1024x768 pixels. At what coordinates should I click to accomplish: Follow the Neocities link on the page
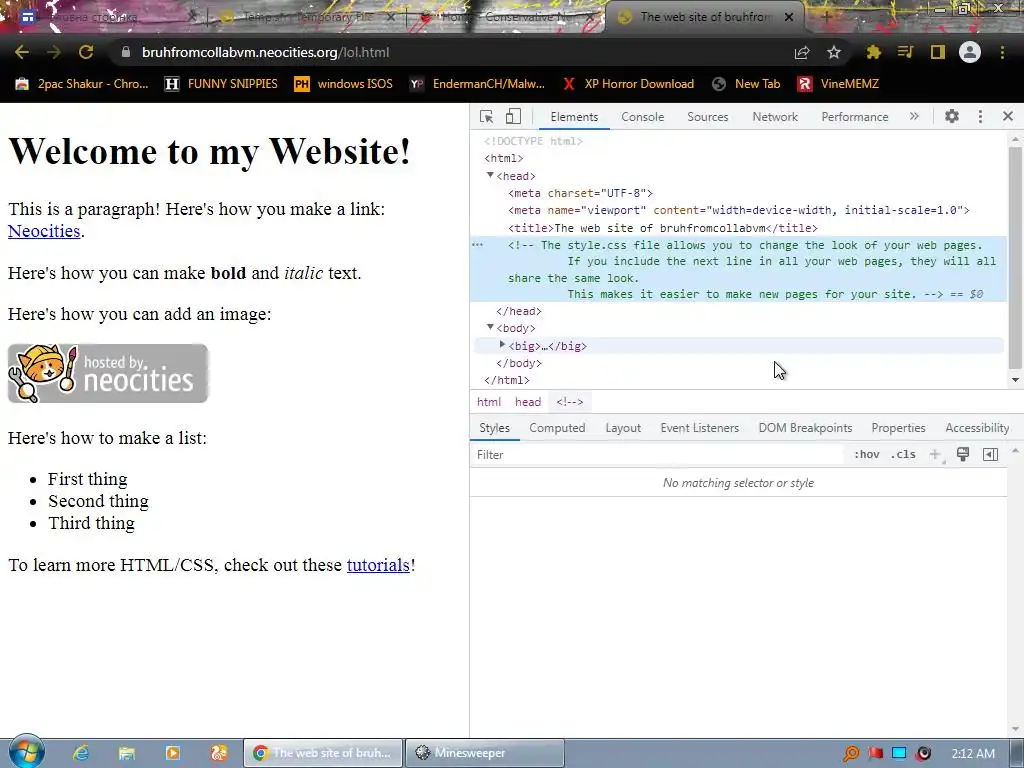44,231
